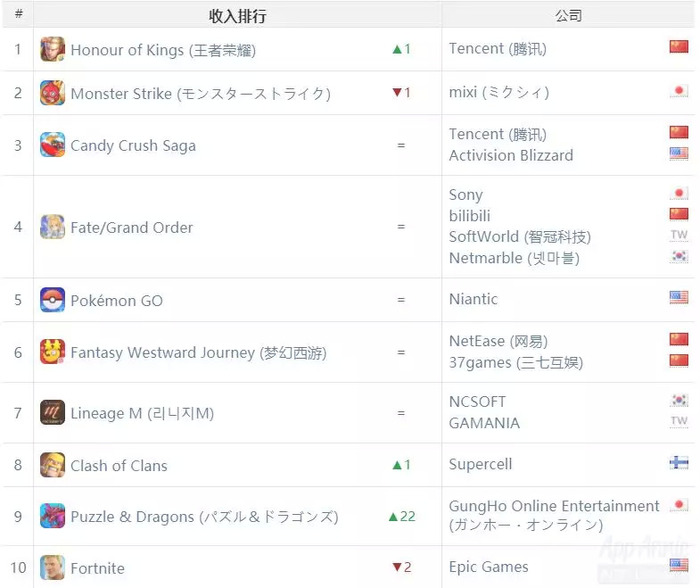Image resolution: width=700 pixels, height=588 pixels.
Task: Click the Fantasy Westward Journey icon
Action: 52,352
